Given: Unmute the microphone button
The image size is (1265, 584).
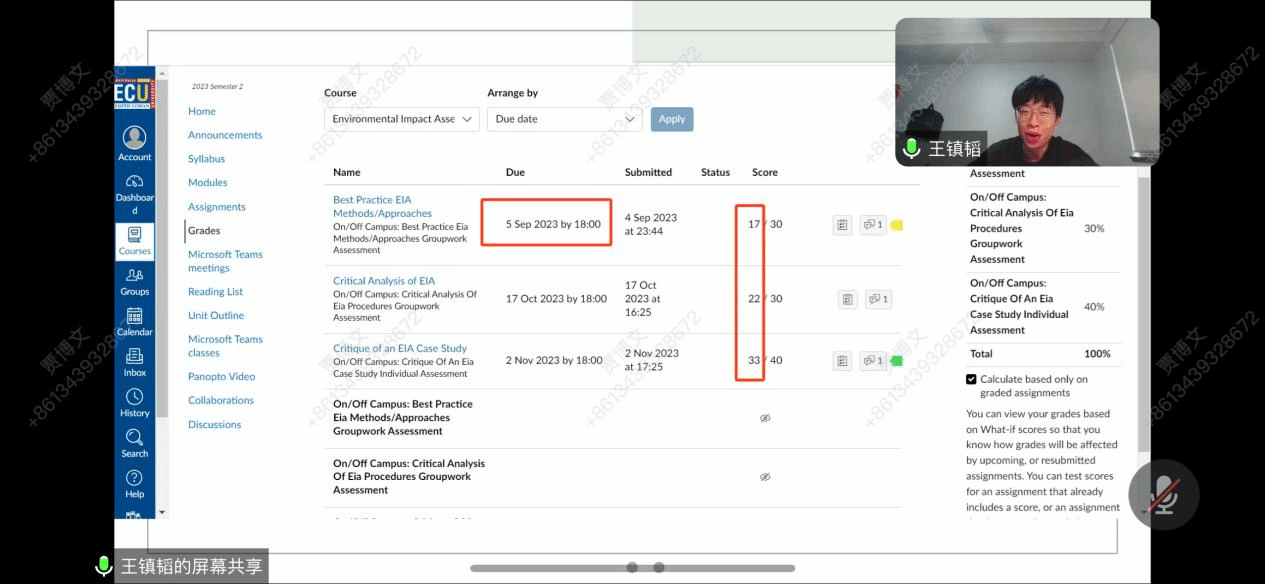Looking at the screenshot, I should [1163, 494].
